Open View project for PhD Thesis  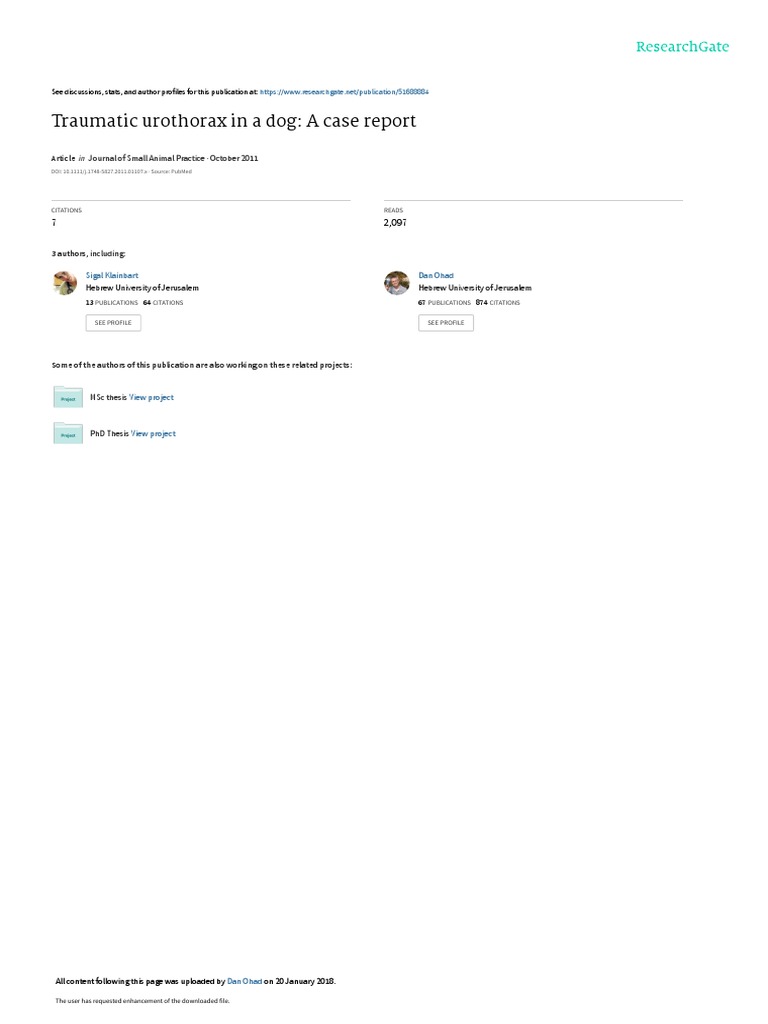tap(153, 434)
